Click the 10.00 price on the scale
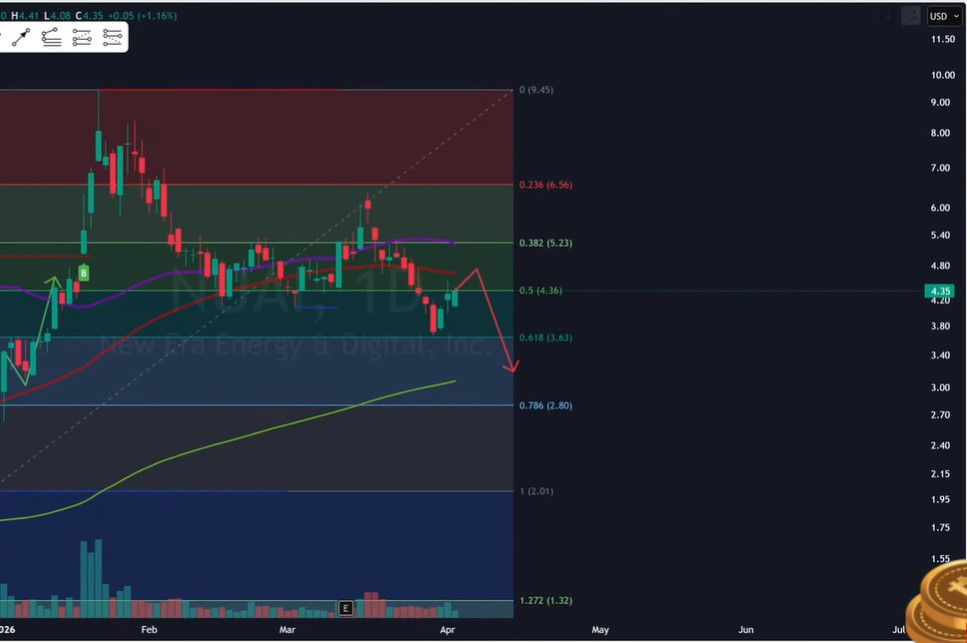The height and width of the screenshot is (643, 967). [942, 75]
